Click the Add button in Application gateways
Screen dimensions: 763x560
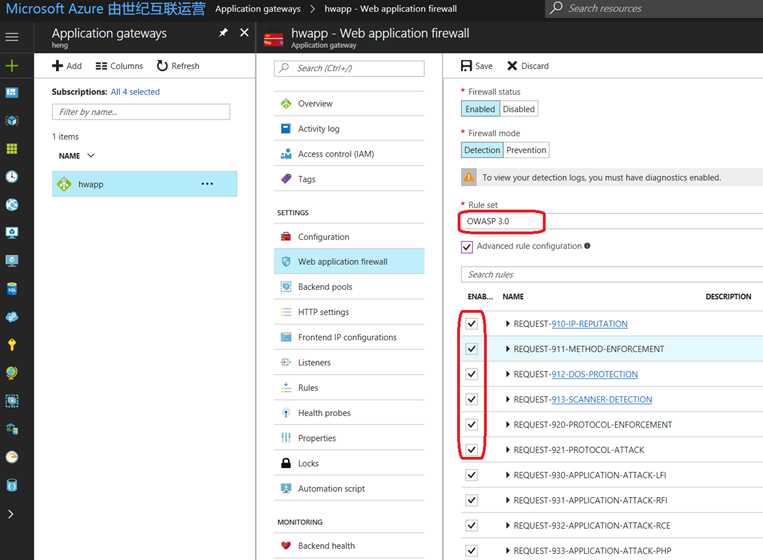[x=67, y=66]
